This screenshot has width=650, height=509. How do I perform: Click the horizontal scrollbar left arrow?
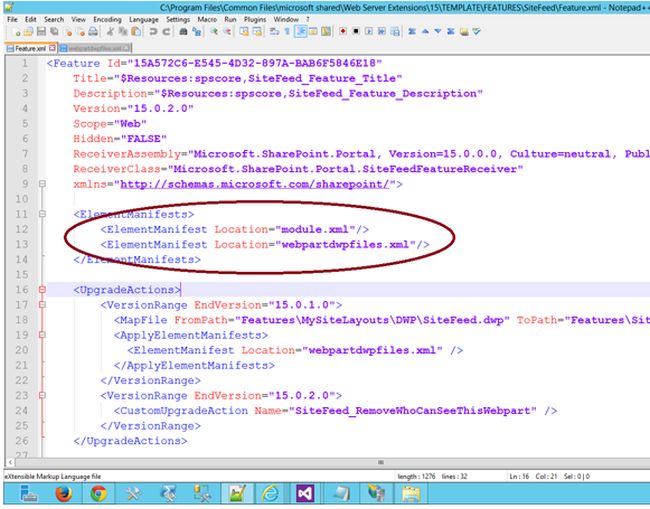tap(10, 462)
